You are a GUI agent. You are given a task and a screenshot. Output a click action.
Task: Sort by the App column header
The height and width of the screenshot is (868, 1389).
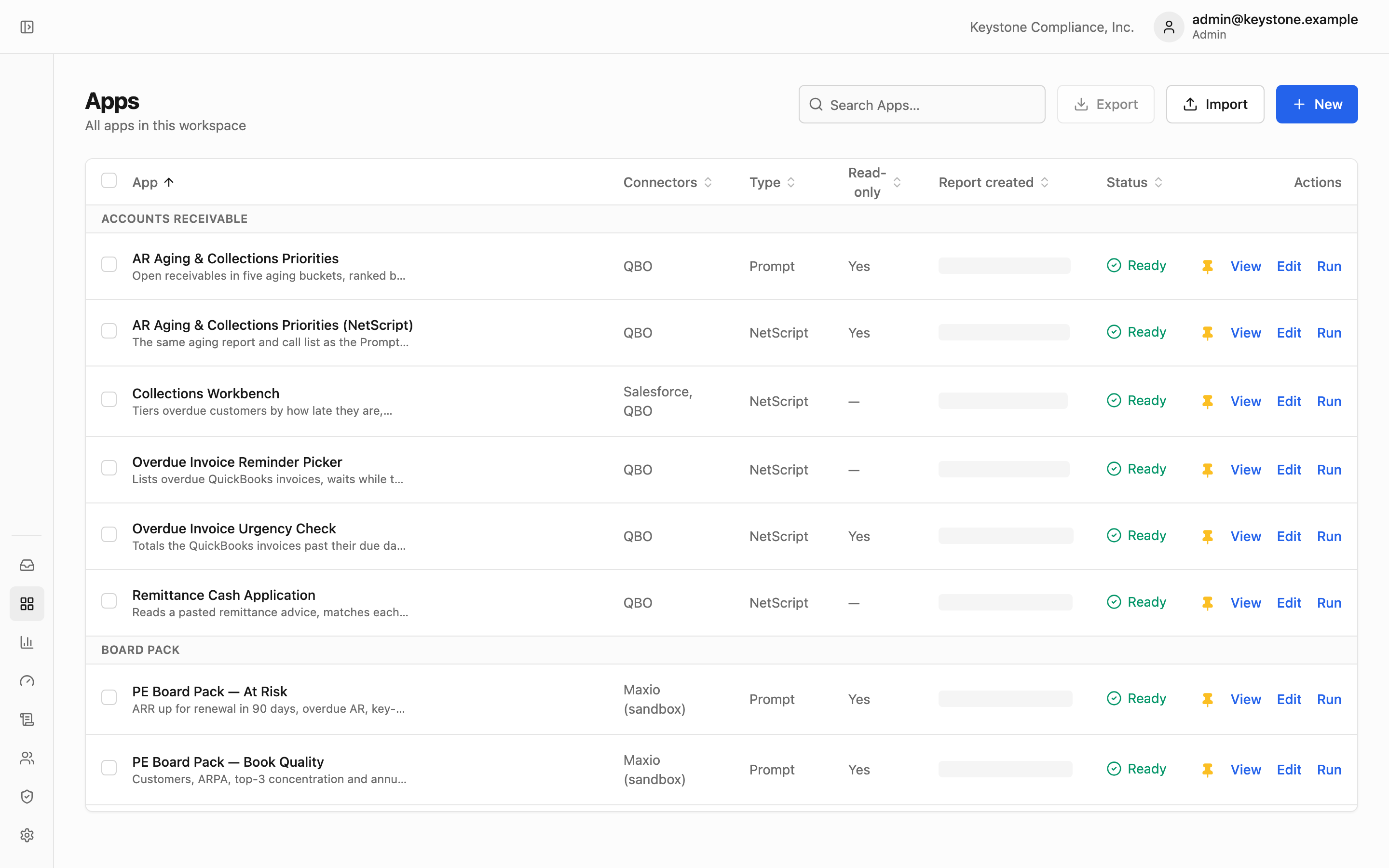(153, 183)
